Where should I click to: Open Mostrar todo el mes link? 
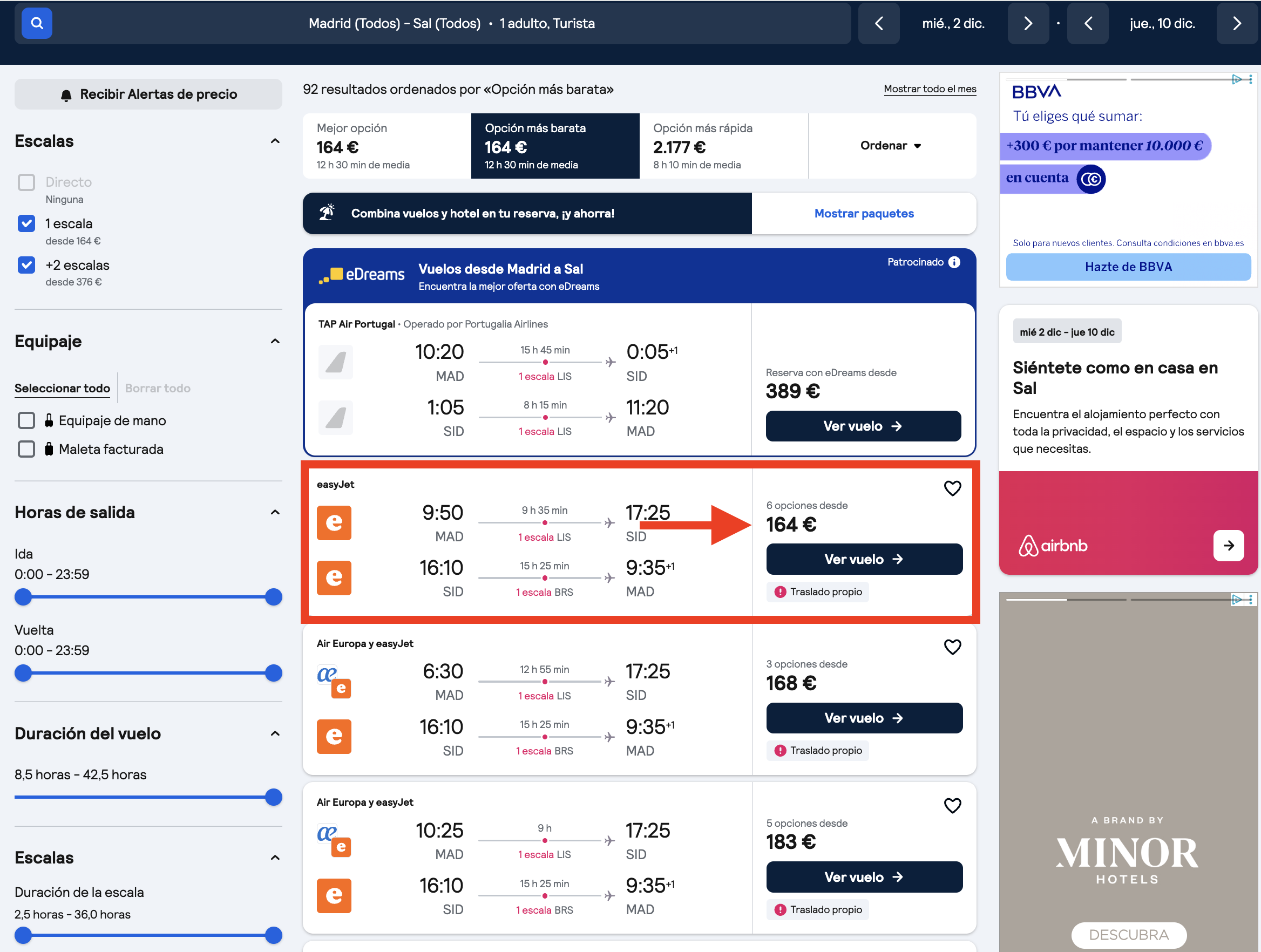930,89
